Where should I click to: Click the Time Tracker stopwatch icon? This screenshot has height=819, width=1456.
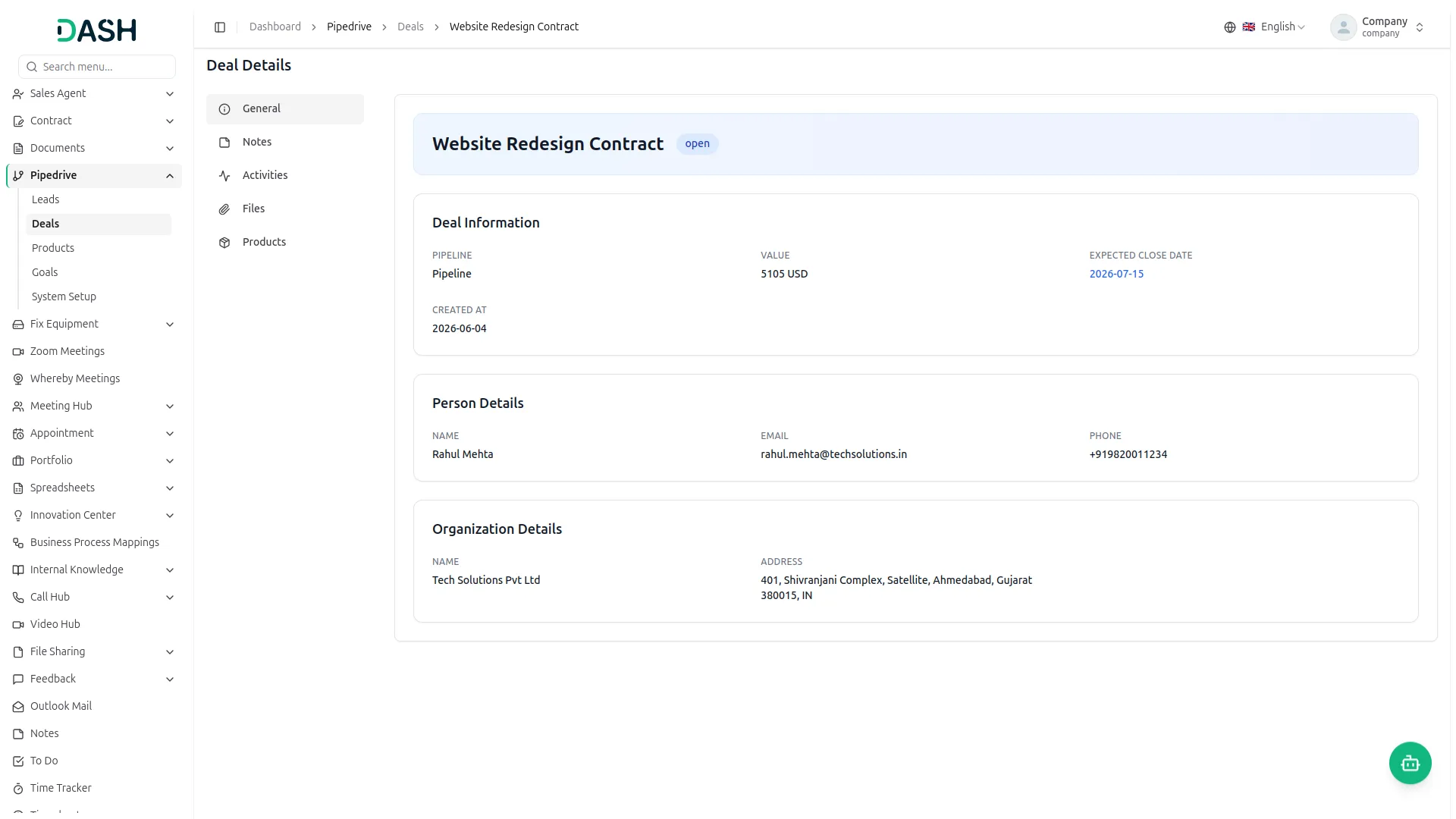tap(18, 789)
